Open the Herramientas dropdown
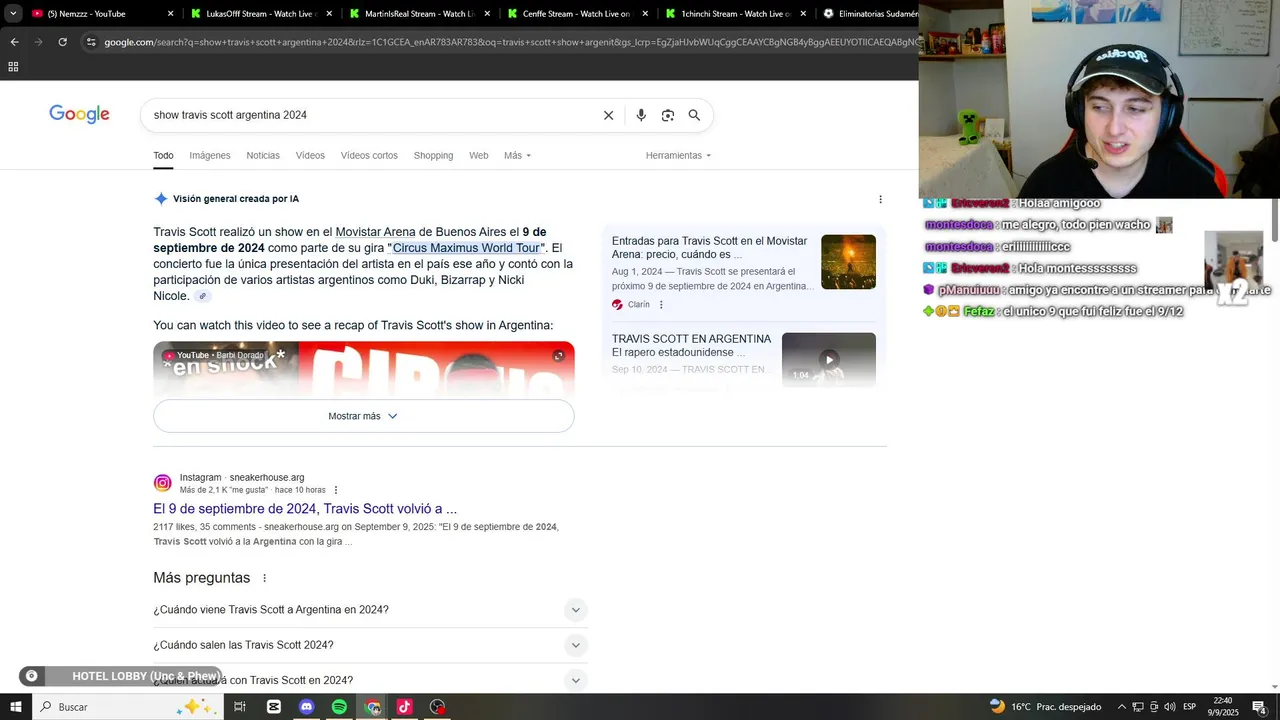Screen dimensions: 1280x720 (x=678, y=156)
